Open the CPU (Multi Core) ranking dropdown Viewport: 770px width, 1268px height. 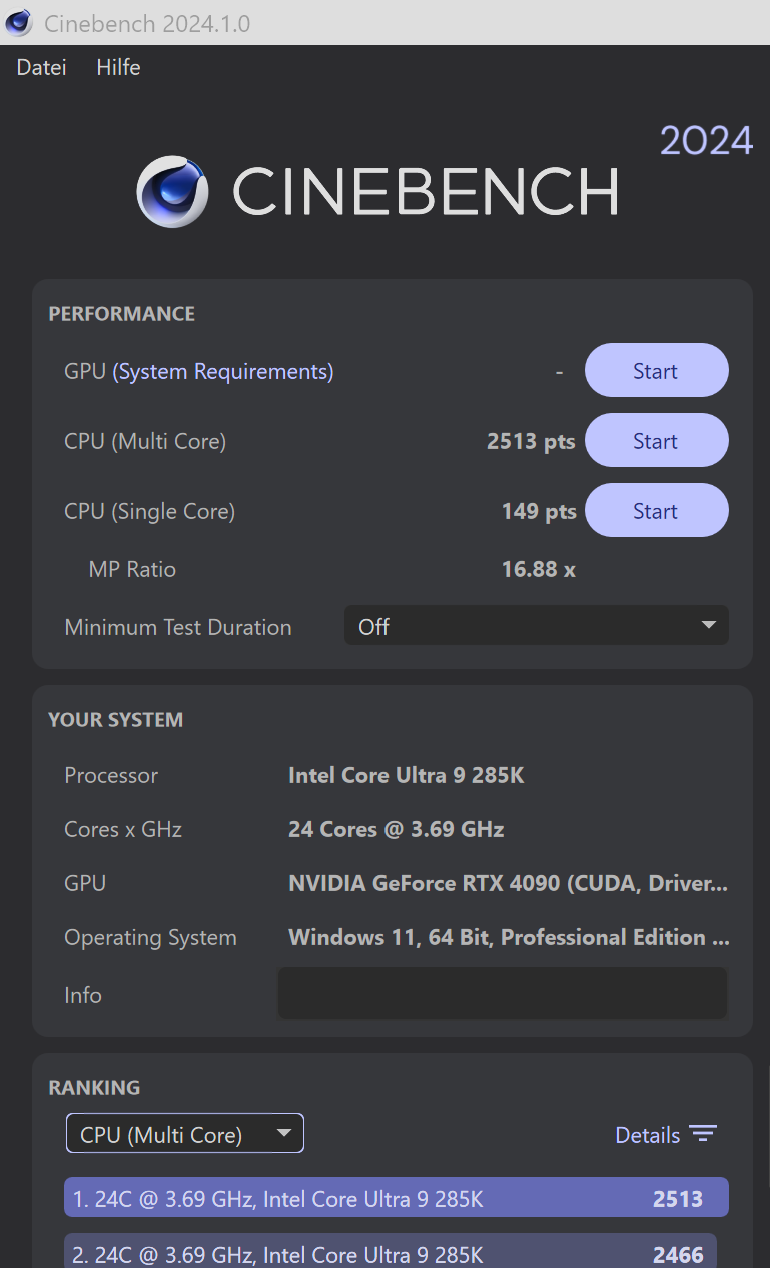pyautogui.click(x=184, y=1133)
